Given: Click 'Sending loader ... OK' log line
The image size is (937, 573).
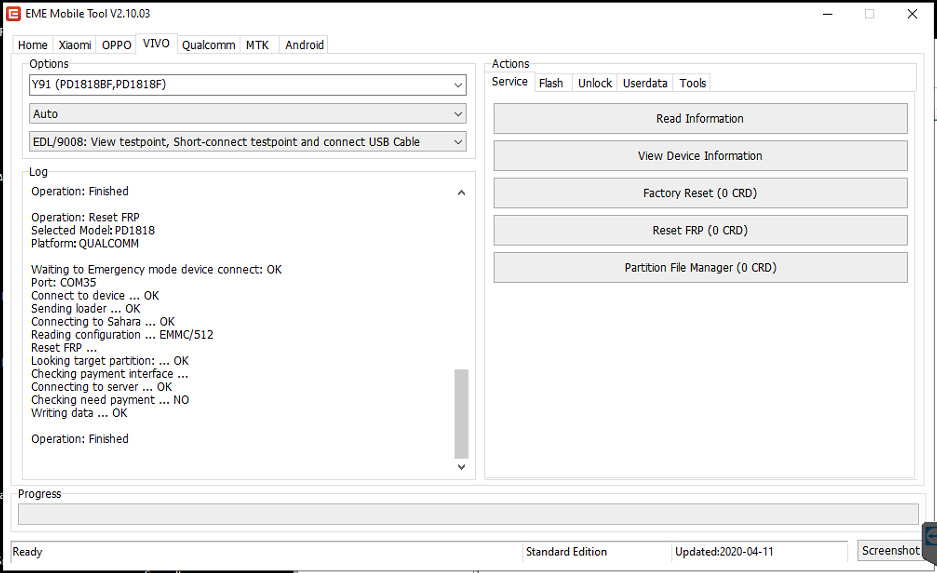Looking at the screenshot, I should pos(85,309).
